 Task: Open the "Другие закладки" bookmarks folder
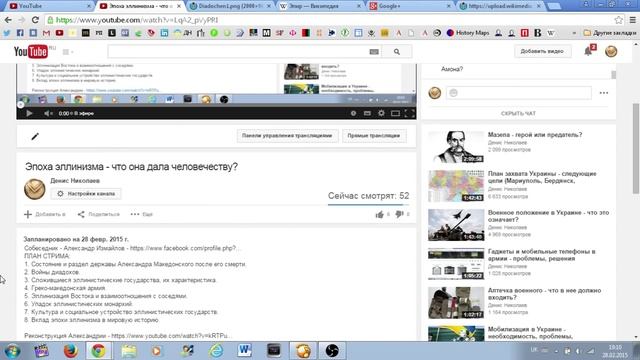click(610, 33)
